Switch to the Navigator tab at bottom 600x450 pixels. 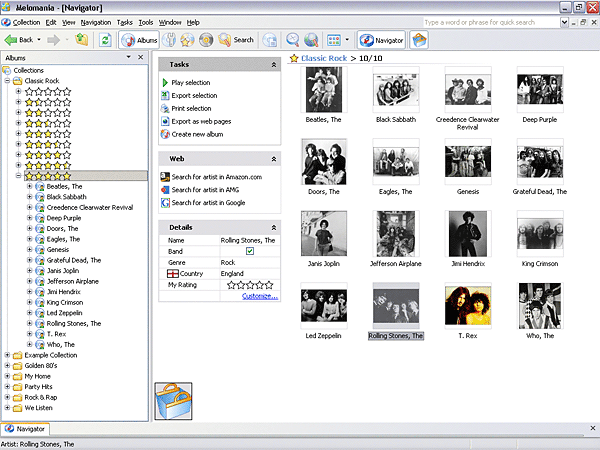tap(25, 429)
